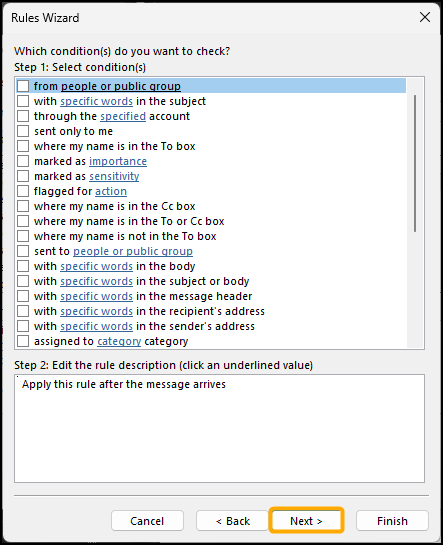Click the Next > button
Image resolution: width=443 pixels, height=545 pixels.
click(x=306, y=520)
